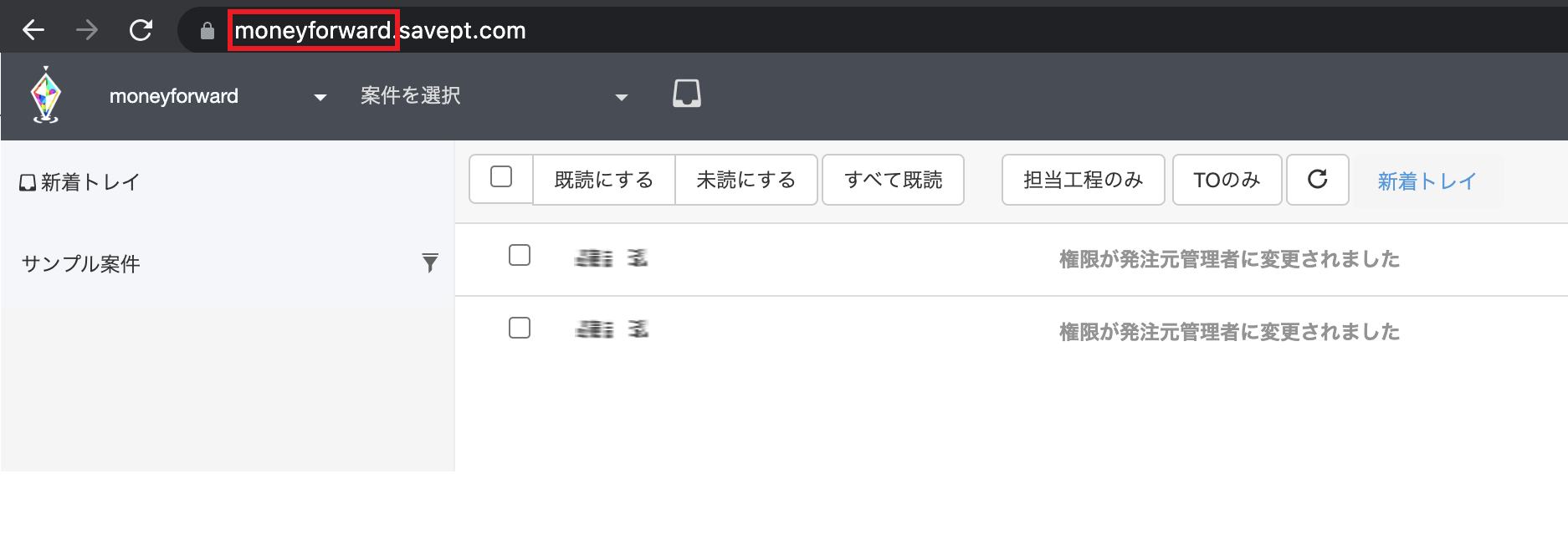The image size is (1568, 535).
Task: Open the inbox tray icon in header
Action: click(687, 94)
